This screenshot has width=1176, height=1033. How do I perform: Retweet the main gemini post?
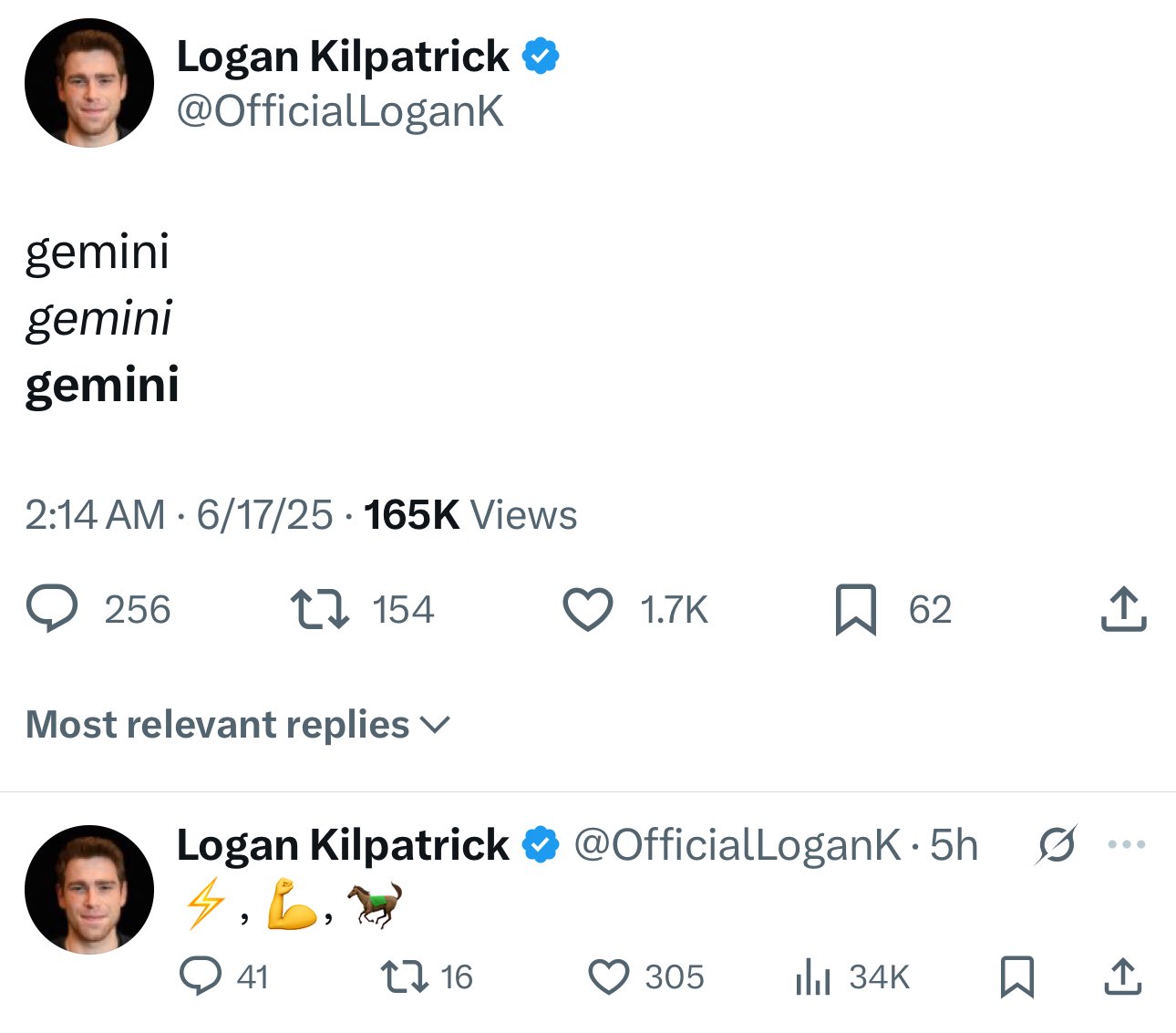(x=319, y=610)
